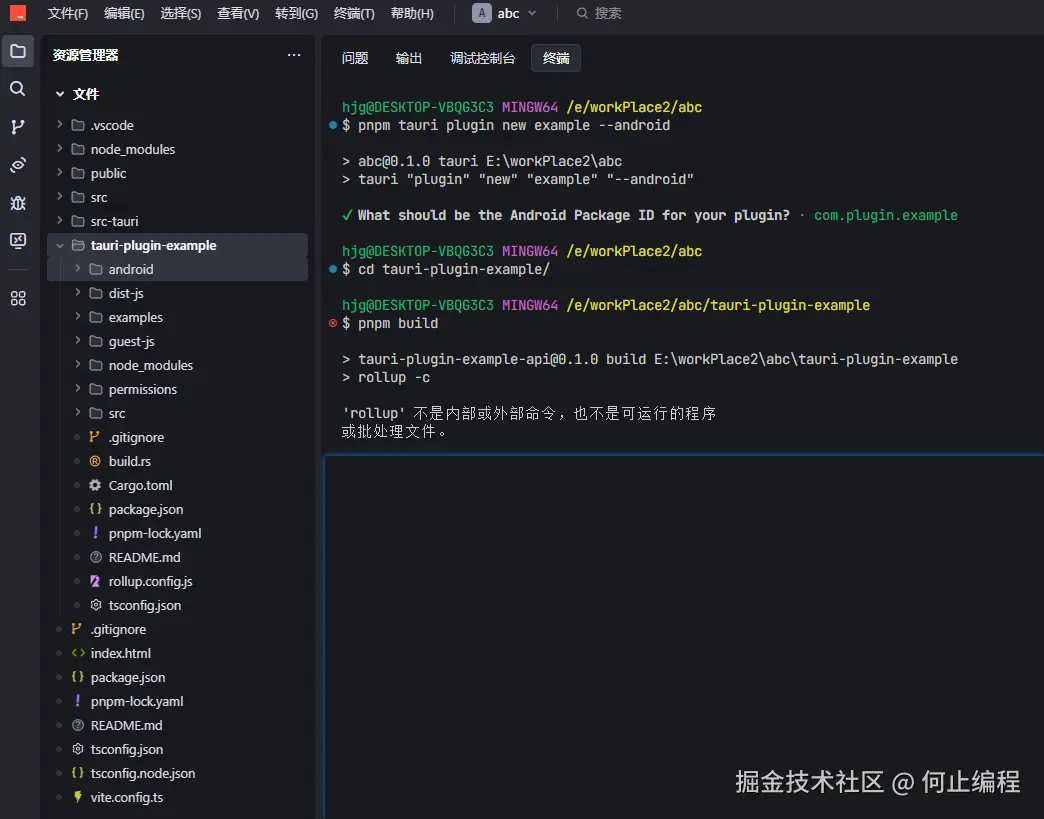1044x819 pixels.
Task: Open vite.config.ts file
Action: coord(177,796)
